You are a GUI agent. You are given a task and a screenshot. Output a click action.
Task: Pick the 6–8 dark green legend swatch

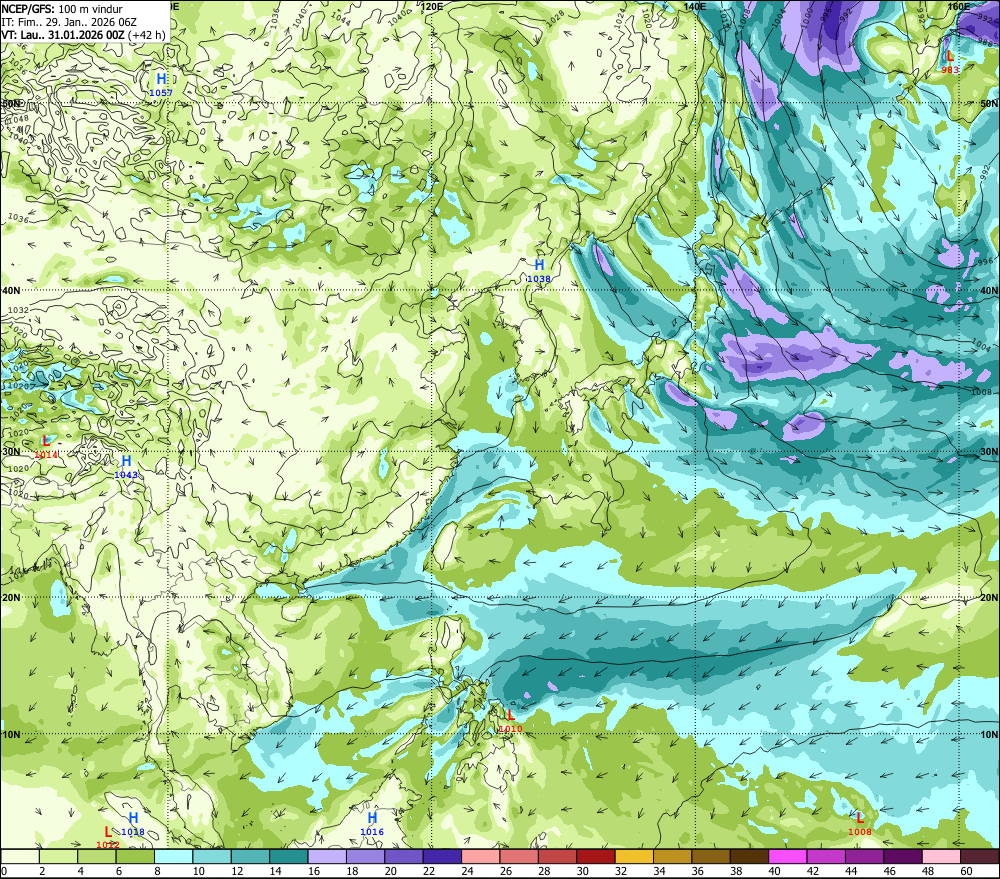[135, 857]
